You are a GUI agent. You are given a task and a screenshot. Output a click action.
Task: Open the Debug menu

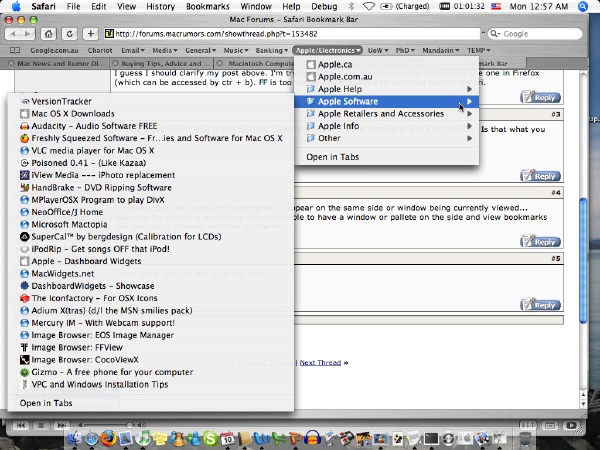point(324,7)
